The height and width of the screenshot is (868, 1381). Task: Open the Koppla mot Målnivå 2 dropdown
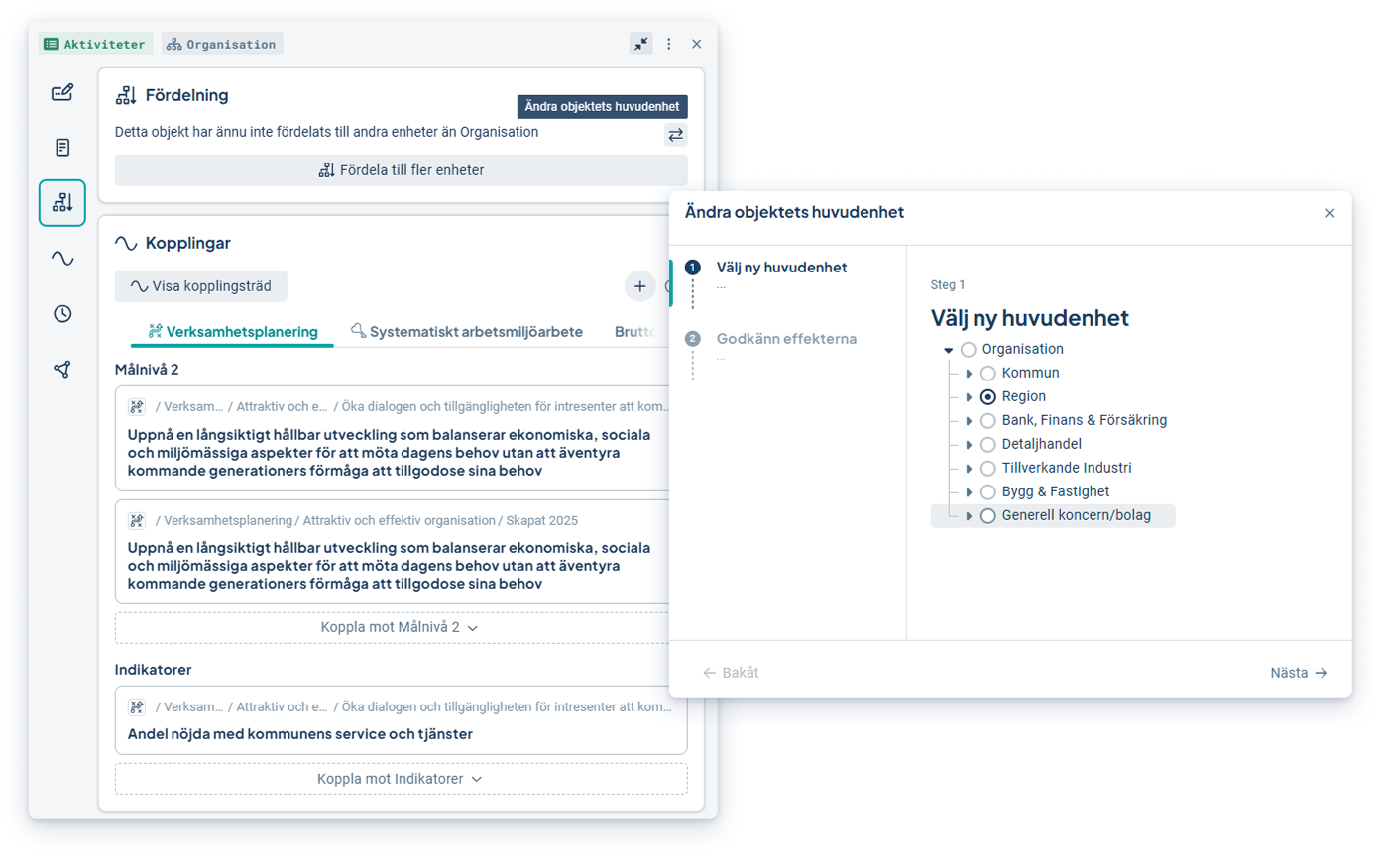coord(400,627)
